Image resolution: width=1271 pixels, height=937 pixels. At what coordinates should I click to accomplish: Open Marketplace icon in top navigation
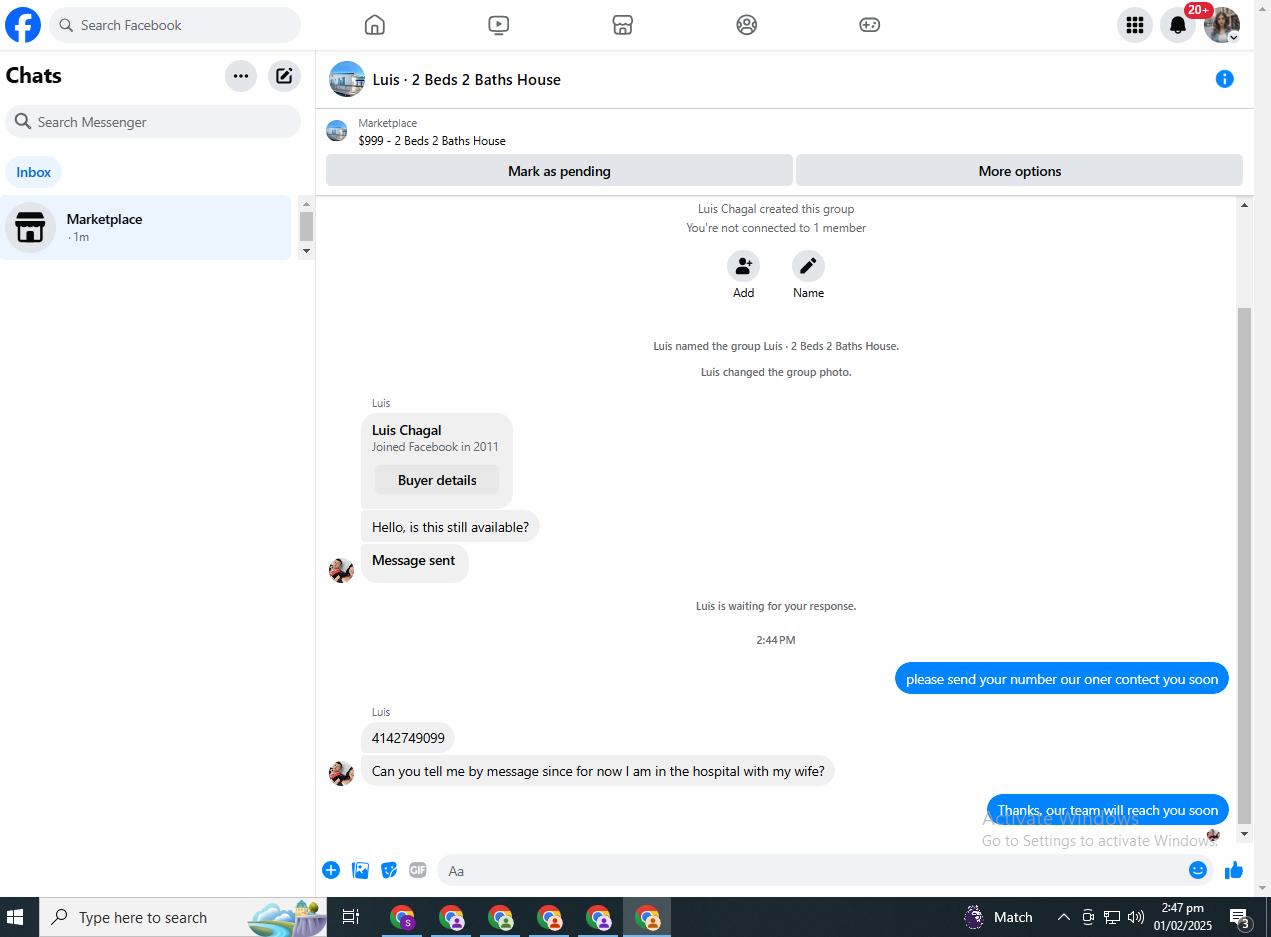click(x=623, y=25)
